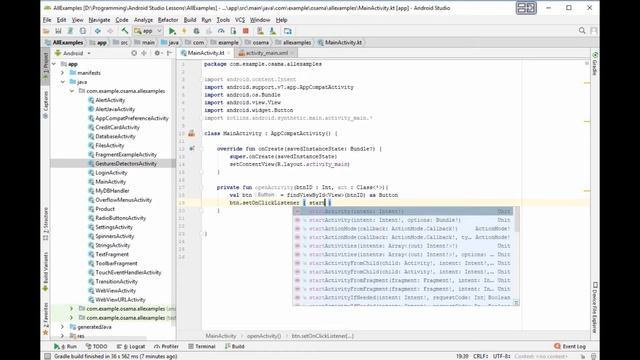Click the allexamples breadcrumb in navigation bar
The height and width of the screenshot is (360, 640).
pyautogui.click(x=293, y=42)
